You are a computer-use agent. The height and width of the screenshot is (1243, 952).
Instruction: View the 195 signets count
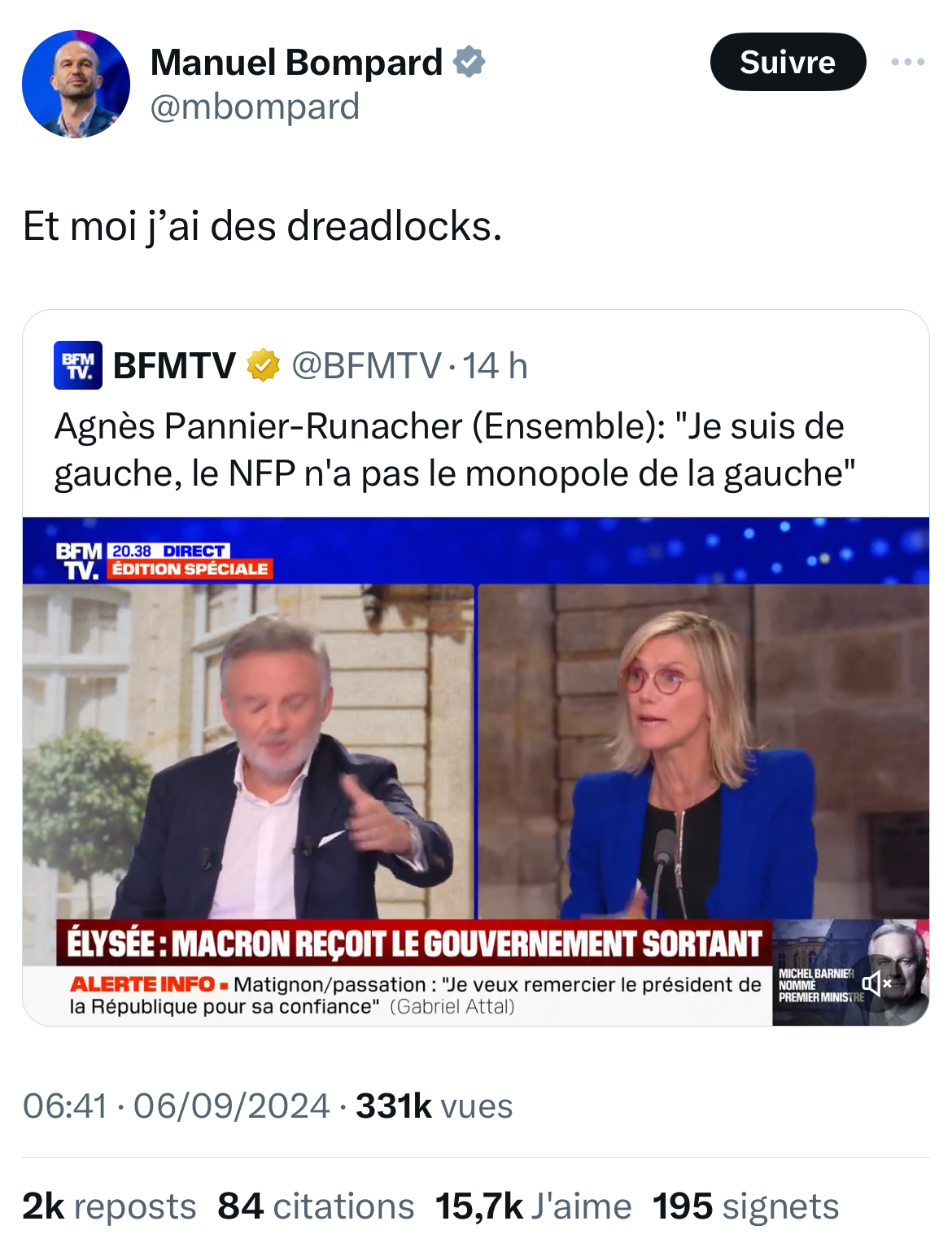coord(745,1206)
